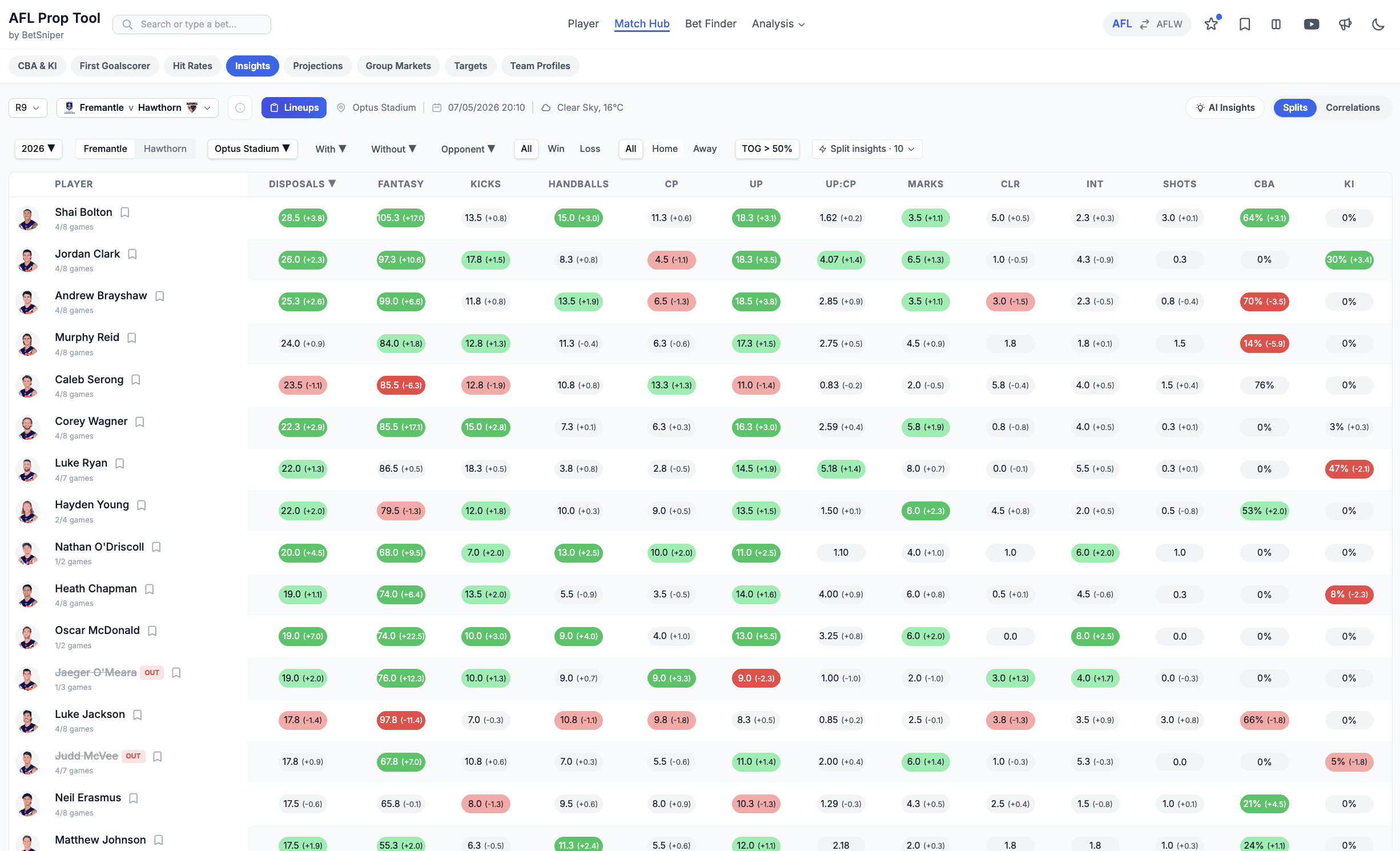The image size is (1400, 851).
Task: Bookmark Shai Bolton
Action: [125, 212]
